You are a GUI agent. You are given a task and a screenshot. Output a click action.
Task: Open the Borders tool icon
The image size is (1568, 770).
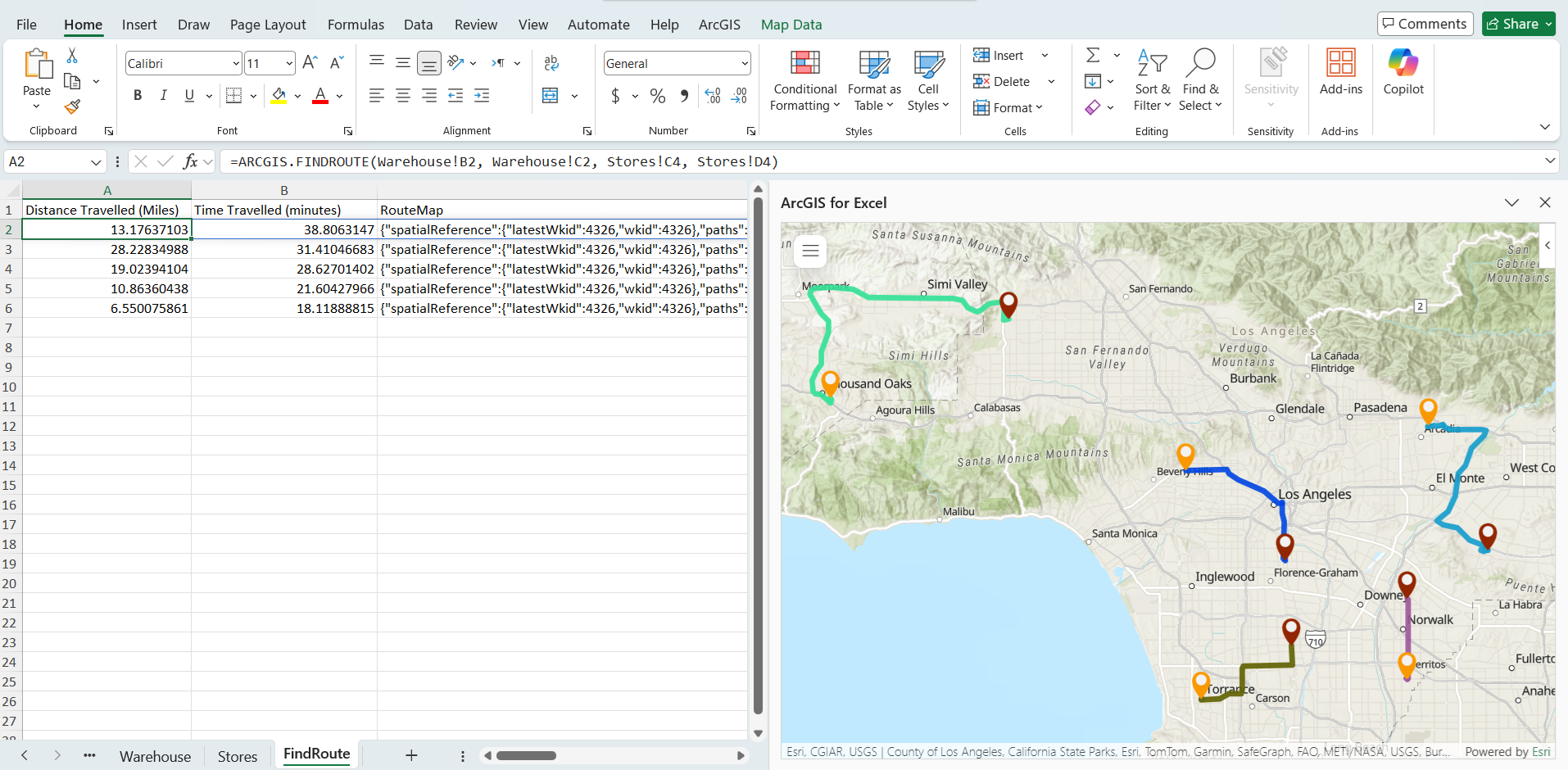pos(233,96)
